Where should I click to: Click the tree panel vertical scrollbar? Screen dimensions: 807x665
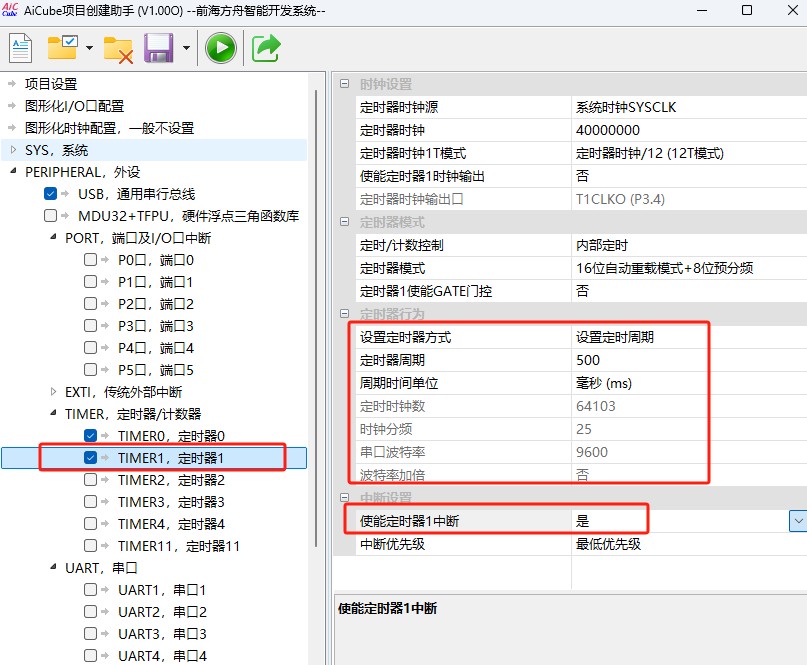[x=316, y=319]
